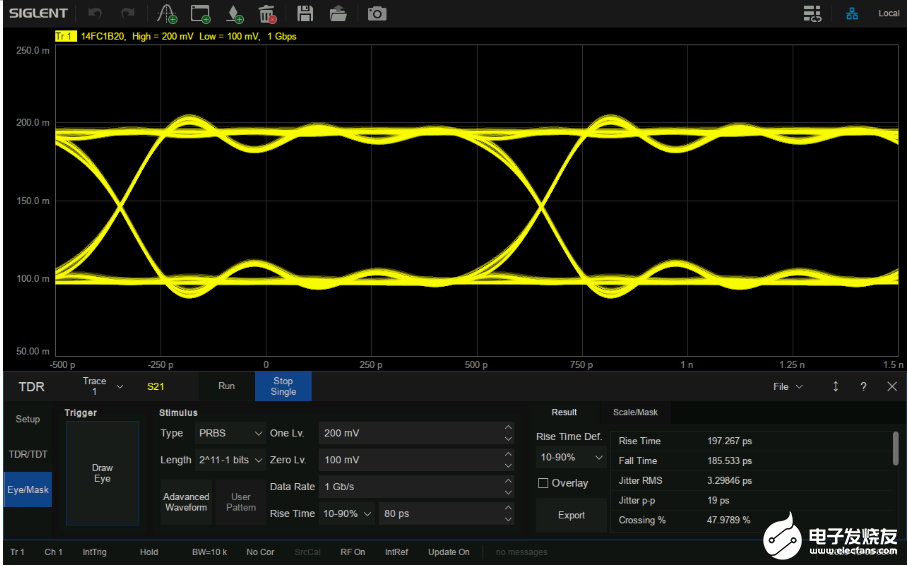Add a marker with the diamond-plus icon

pos(235,13)
